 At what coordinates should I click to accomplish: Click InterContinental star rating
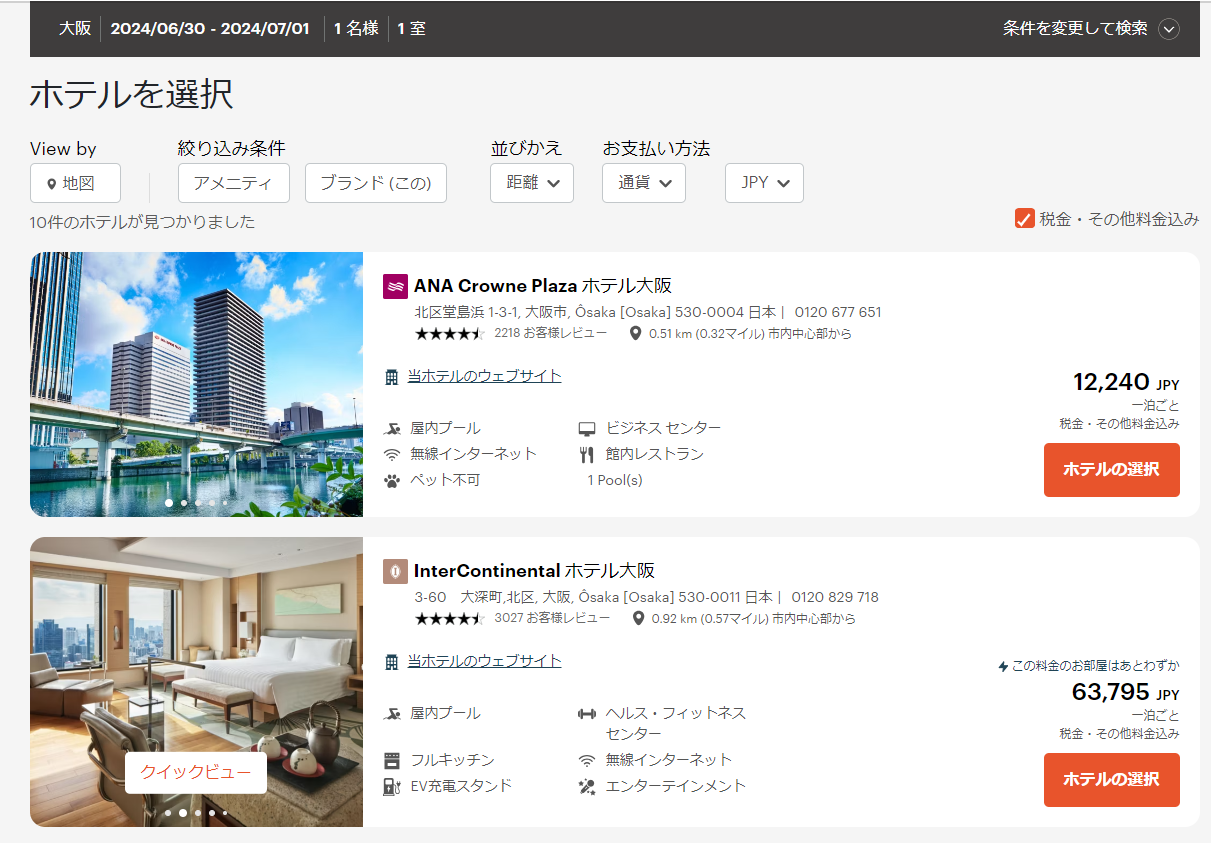coord(450,619)
